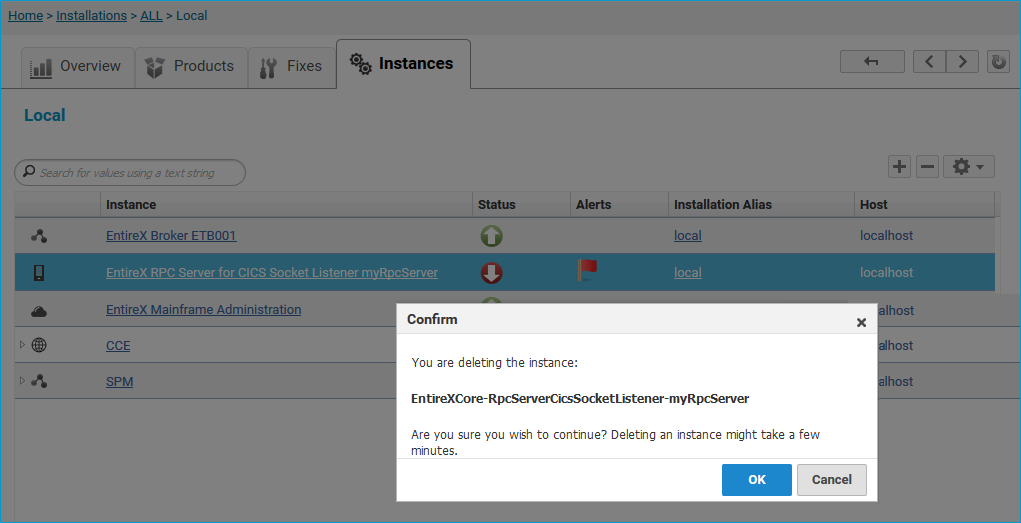
Task: Click the box icon on Products tab
Action: (x=154, y=67)
